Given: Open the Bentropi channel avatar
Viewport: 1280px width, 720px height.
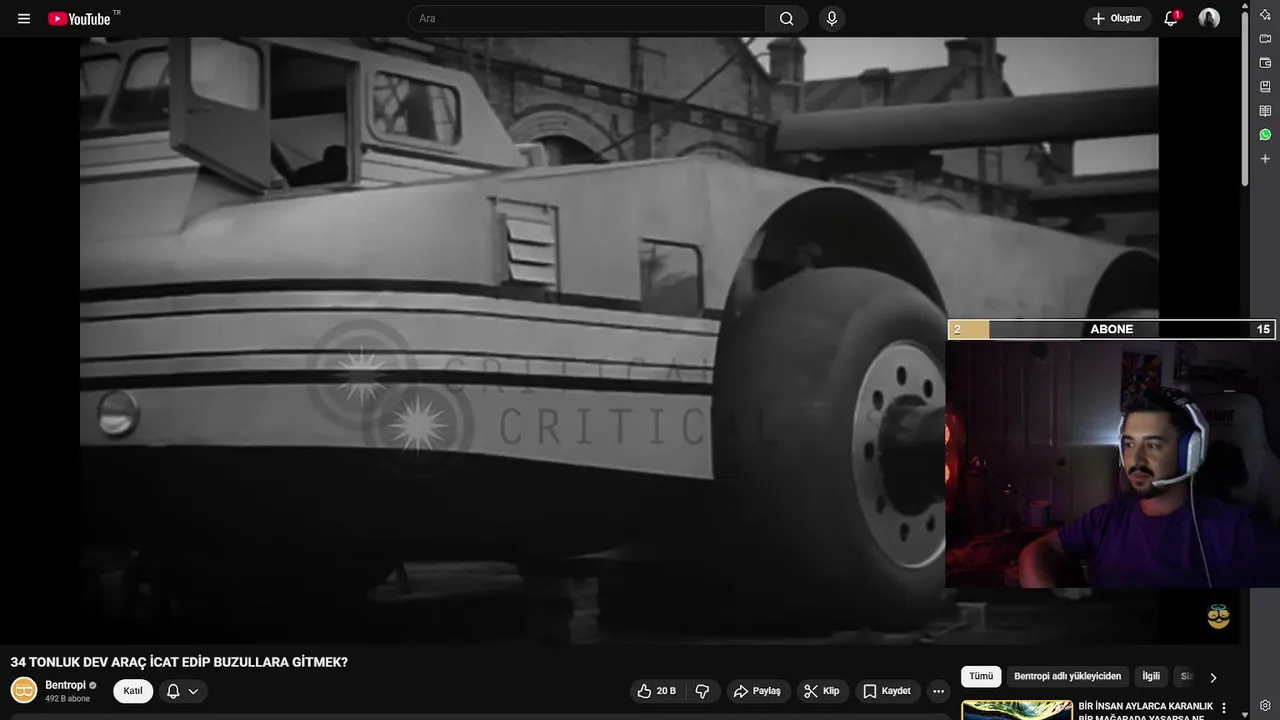Looking at the screenshot, I should [x=24, y=690].
